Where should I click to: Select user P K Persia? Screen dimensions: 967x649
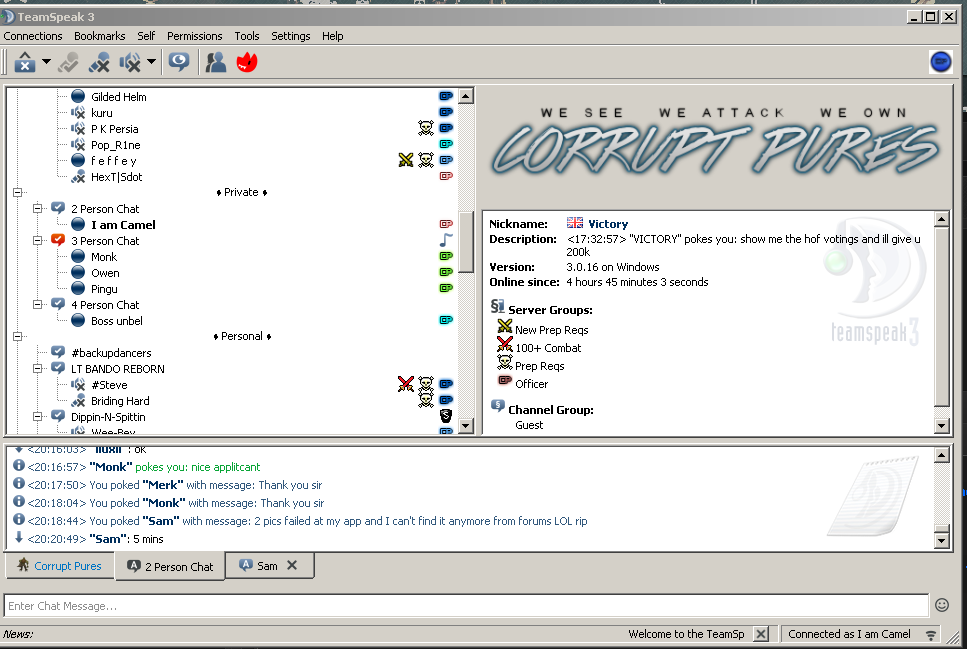(115, 129)
